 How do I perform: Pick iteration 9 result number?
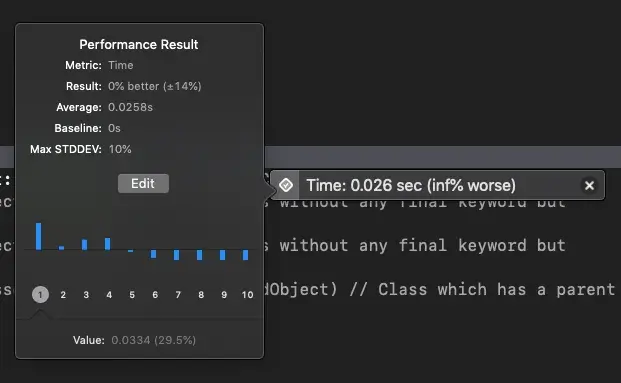coord(224,295)
